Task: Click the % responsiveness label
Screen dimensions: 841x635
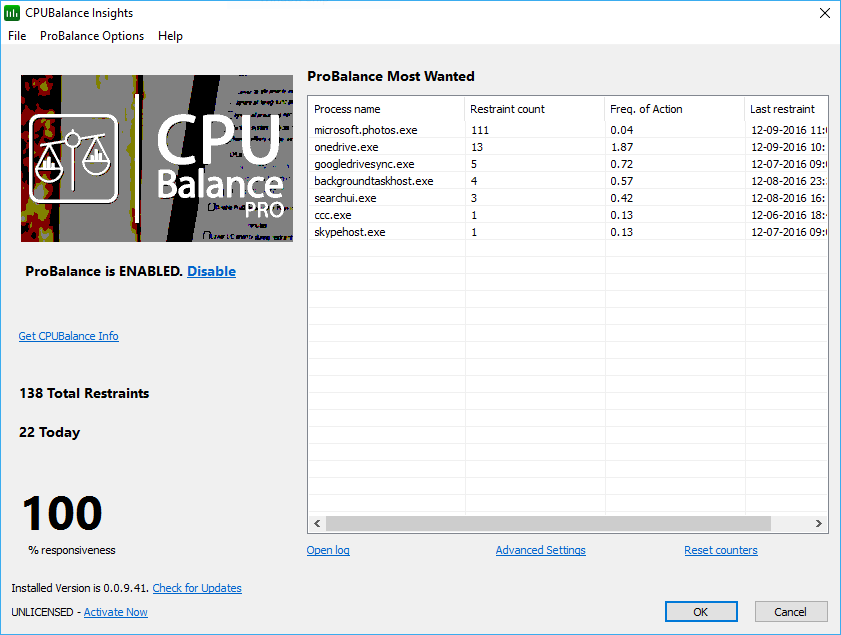Action: [x=72, y=550]
